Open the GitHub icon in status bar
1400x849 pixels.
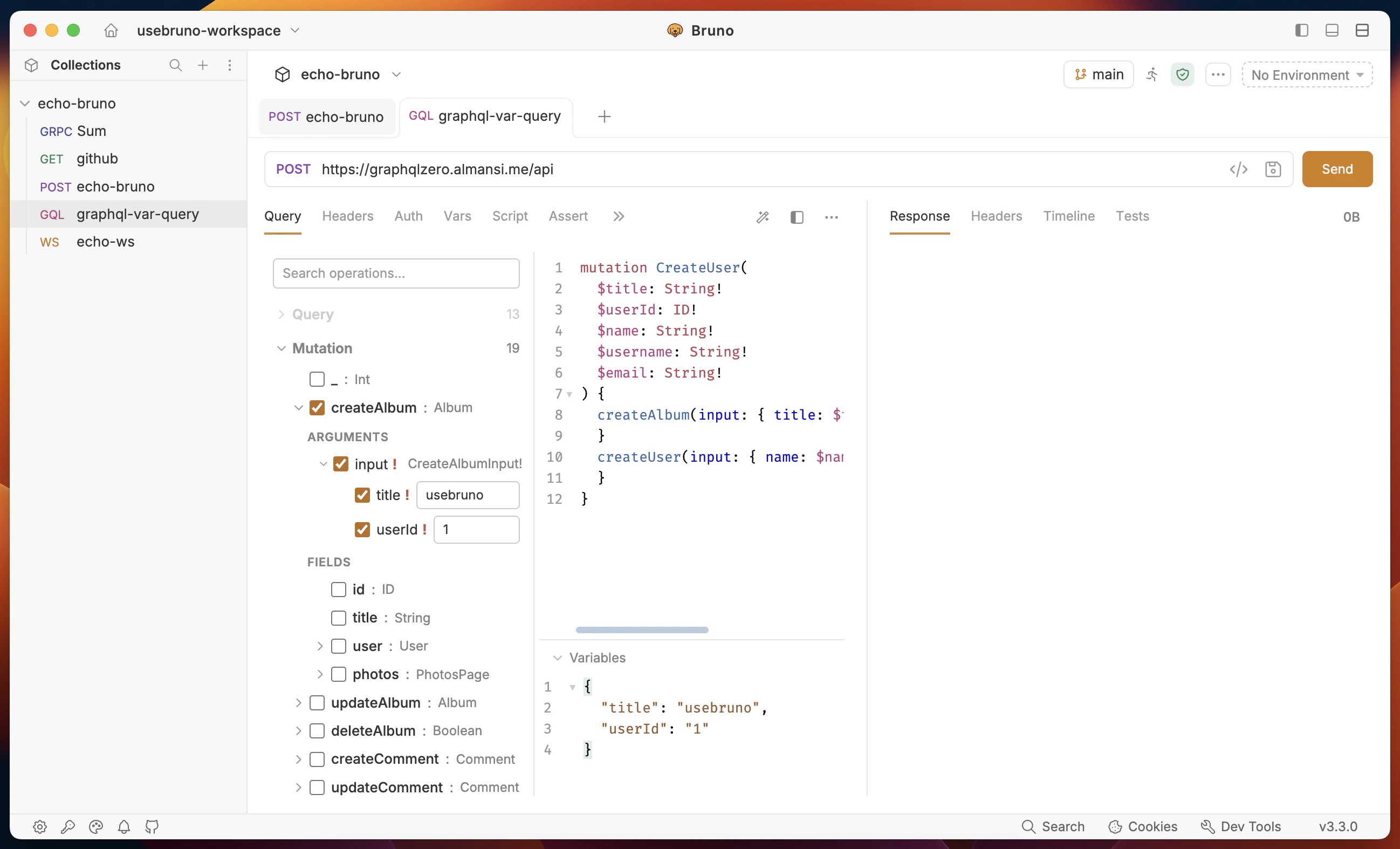click(x=152, y=826)
